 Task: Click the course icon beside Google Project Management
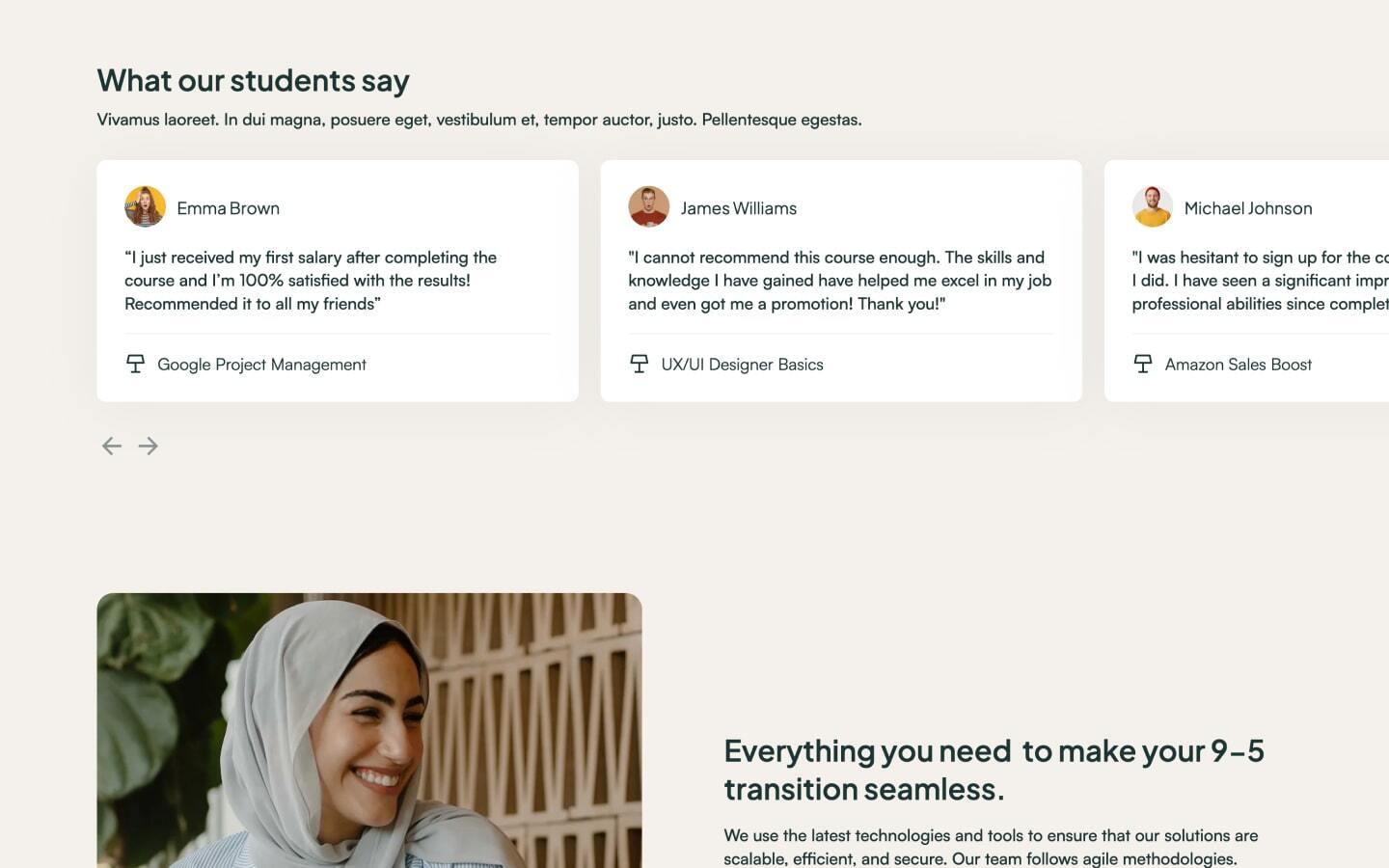[136, 365]
